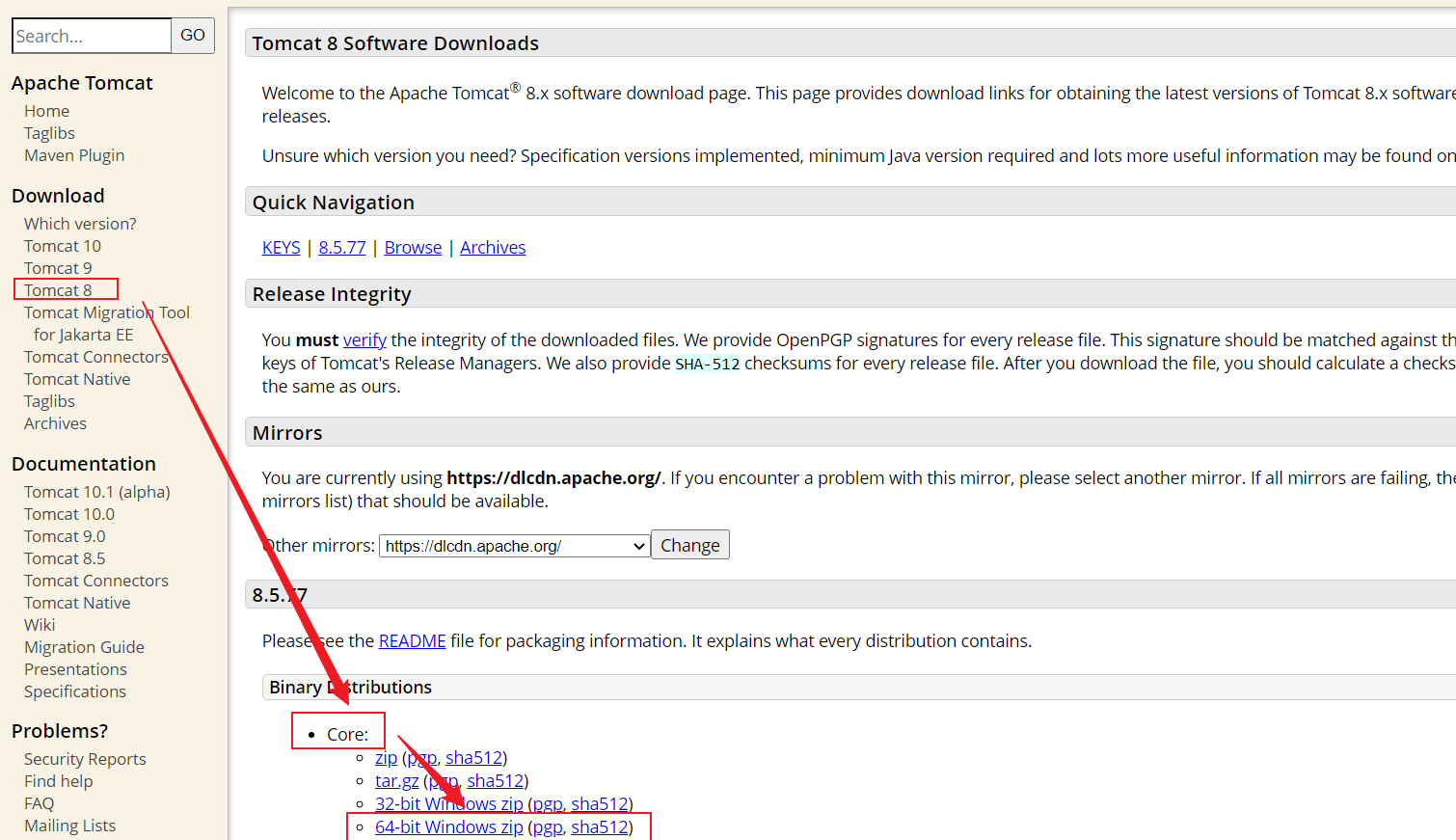Open Tomcat 8.5 documentation
Screen dimensions: 1456x840
point(65,558)
